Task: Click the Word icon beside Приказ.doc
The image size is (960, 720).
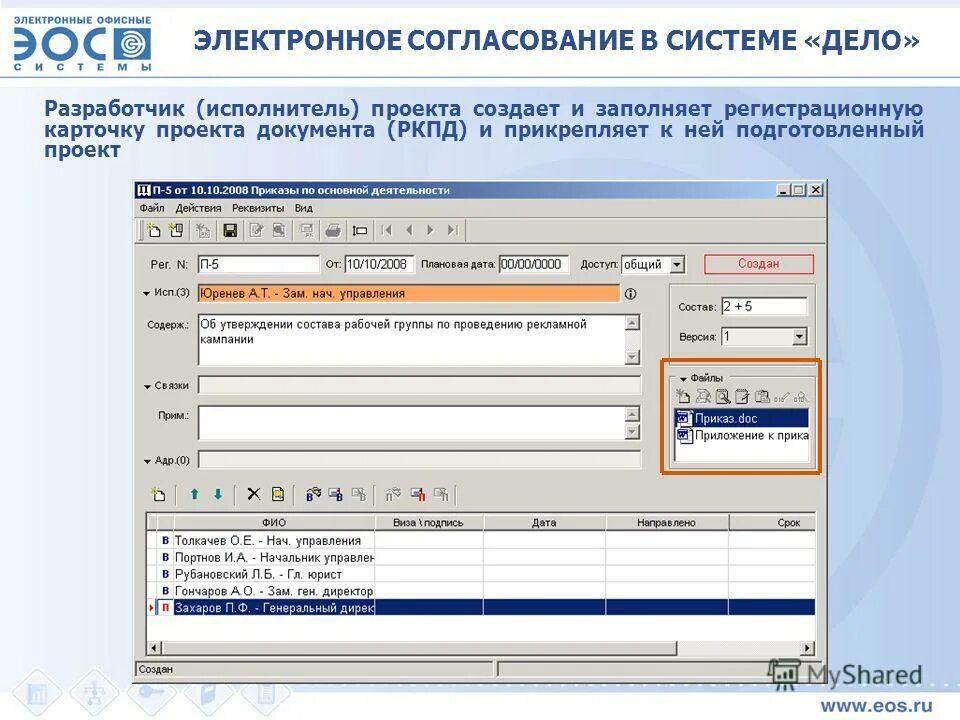Action: pyautogui.click(x=683, y=418)
